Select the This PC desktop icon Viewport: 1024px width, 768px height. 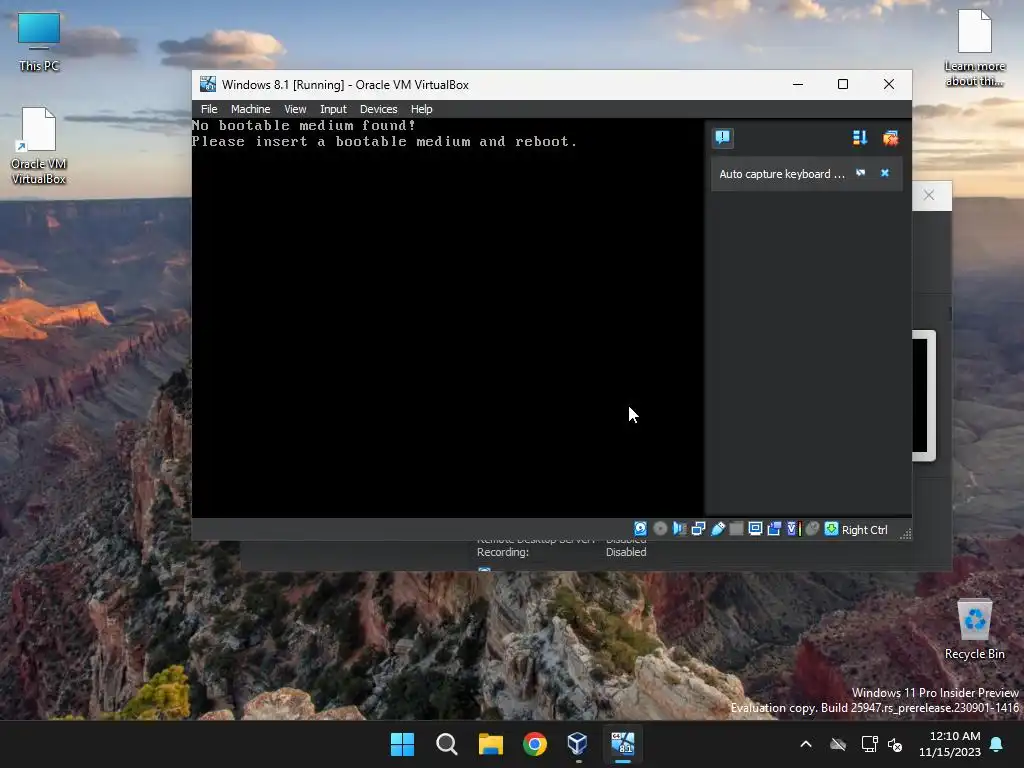point(39,42)
